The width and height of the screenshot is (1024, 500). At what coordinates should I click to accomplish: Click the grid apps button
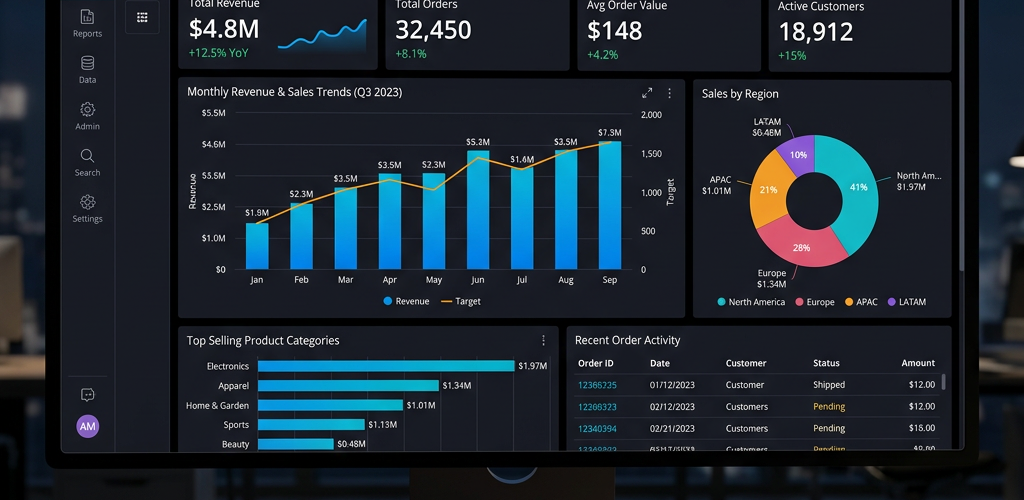(142, 18)
